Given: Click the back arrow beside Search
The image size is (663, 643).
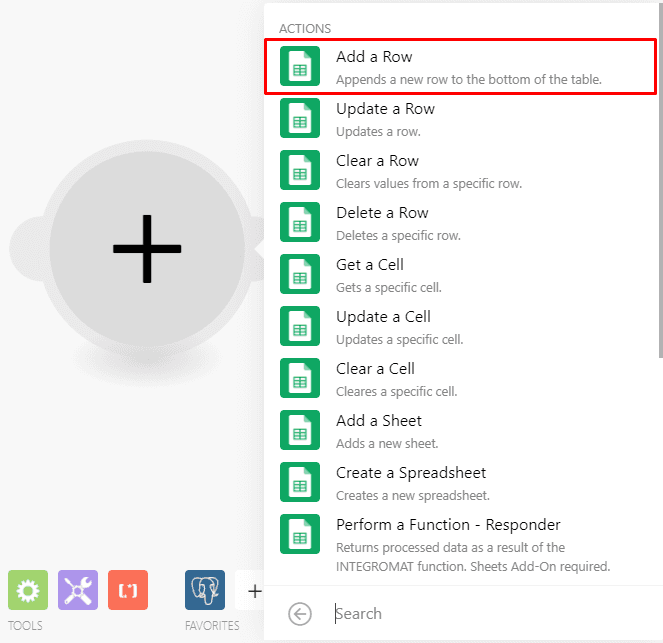Looking at the screenshot, I should [300, 614].
